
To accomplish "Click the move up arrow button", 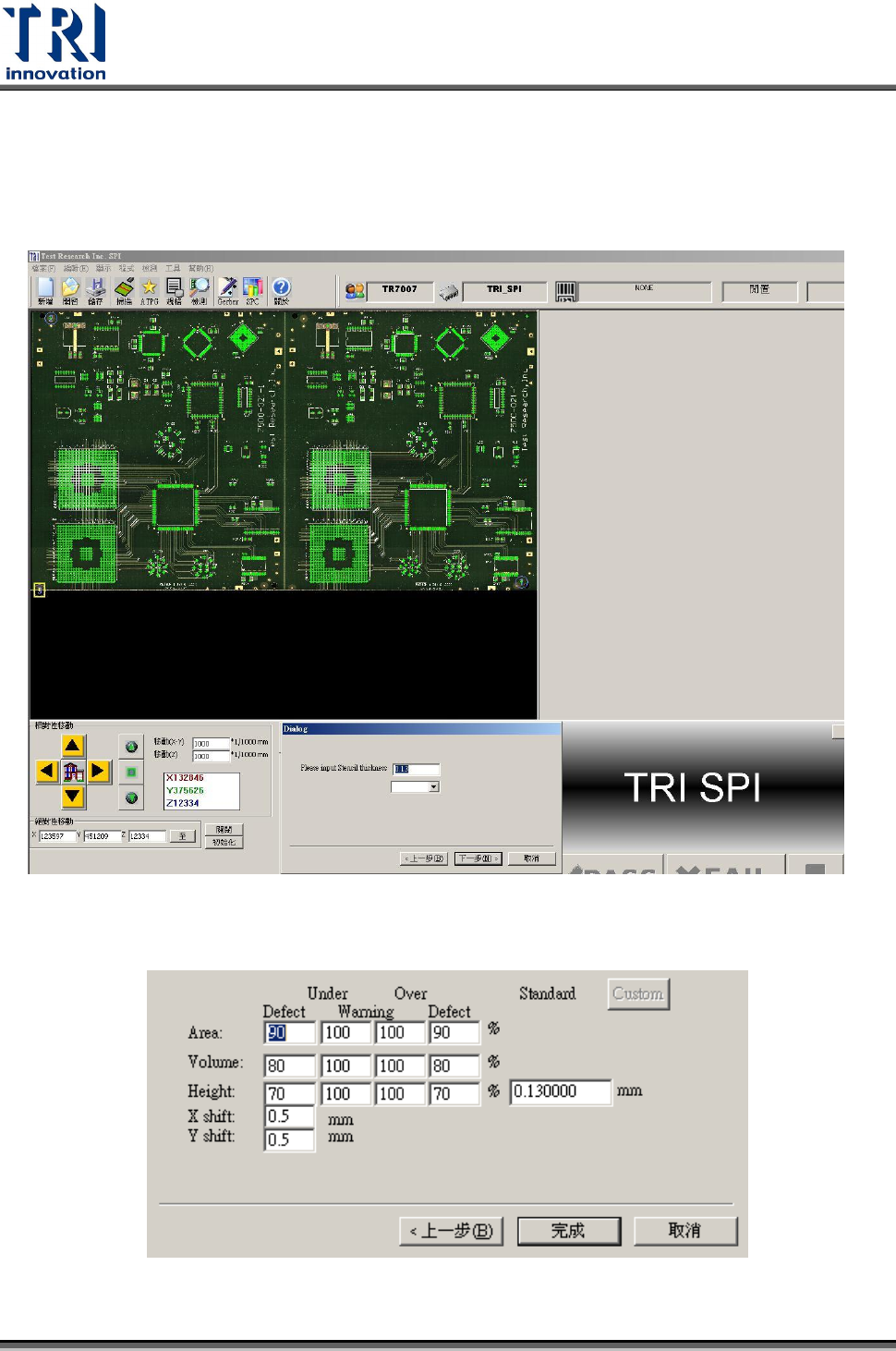I will [73, 746].
